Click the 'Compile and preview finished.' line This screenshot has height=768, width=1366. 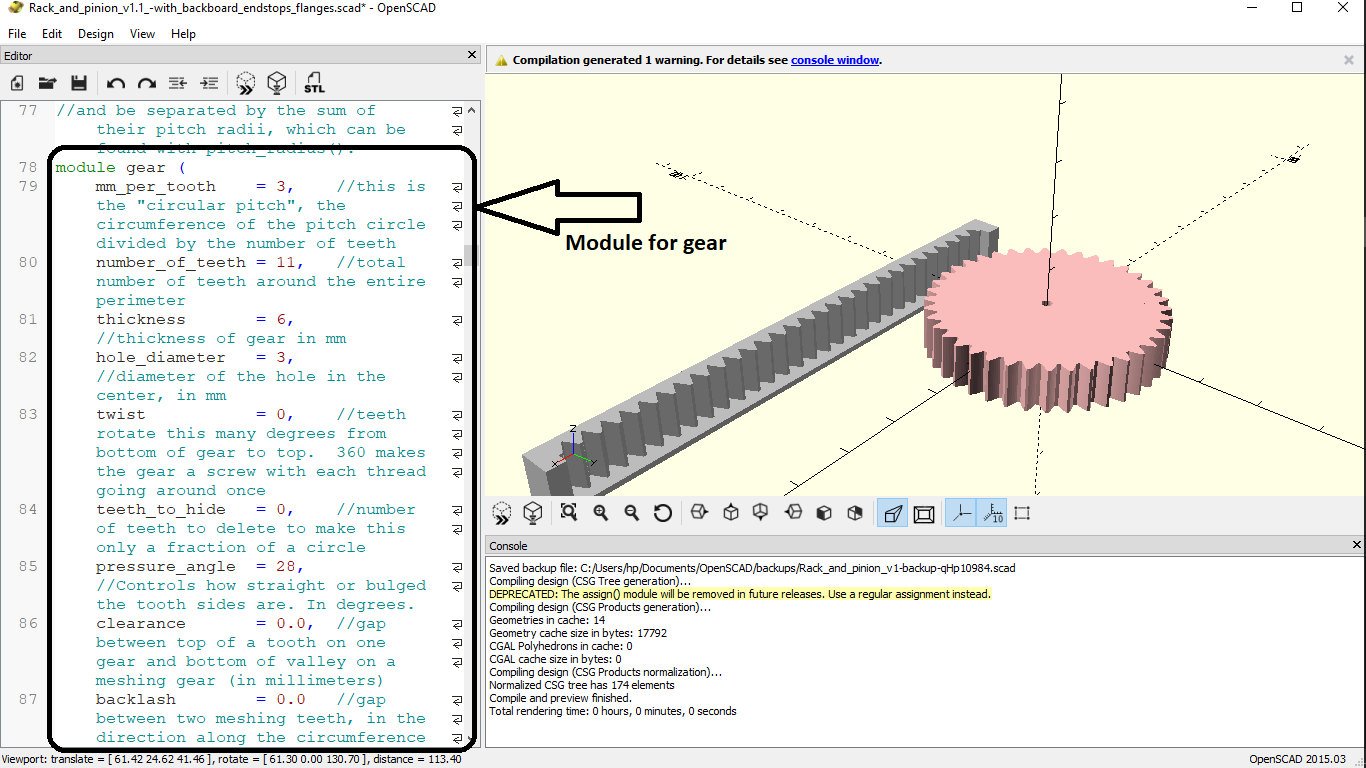pos(560,698)
